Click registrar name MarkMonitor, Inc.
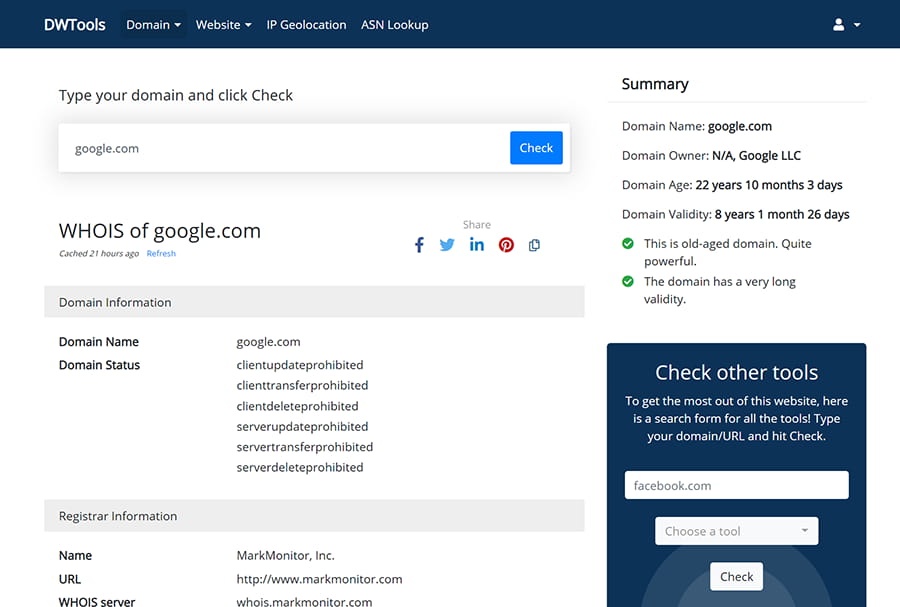This screenshot has width=900, height=607. (285, 555)
